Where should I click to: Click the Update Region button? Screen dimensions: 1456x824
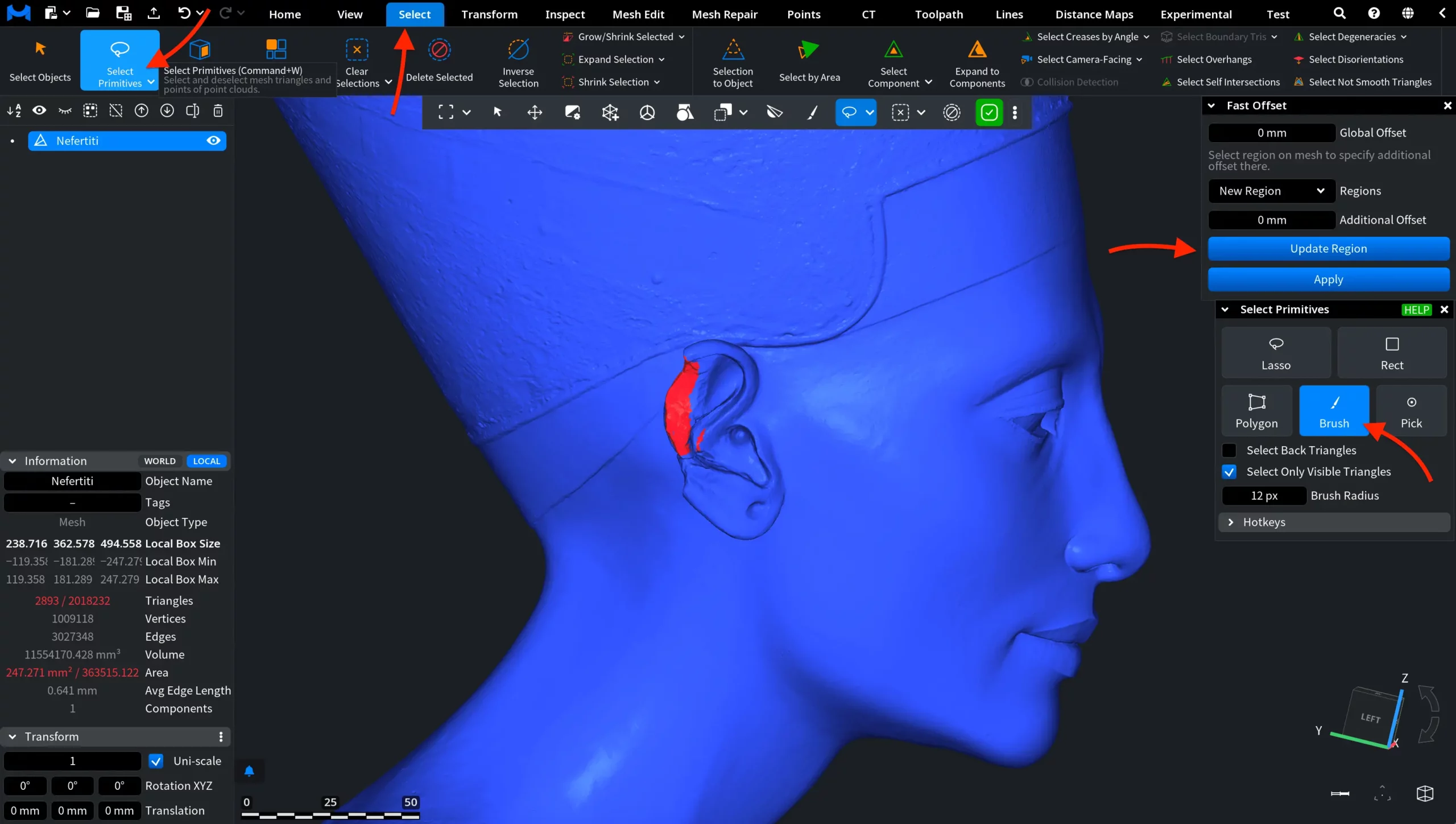[x=1329, y=249]
